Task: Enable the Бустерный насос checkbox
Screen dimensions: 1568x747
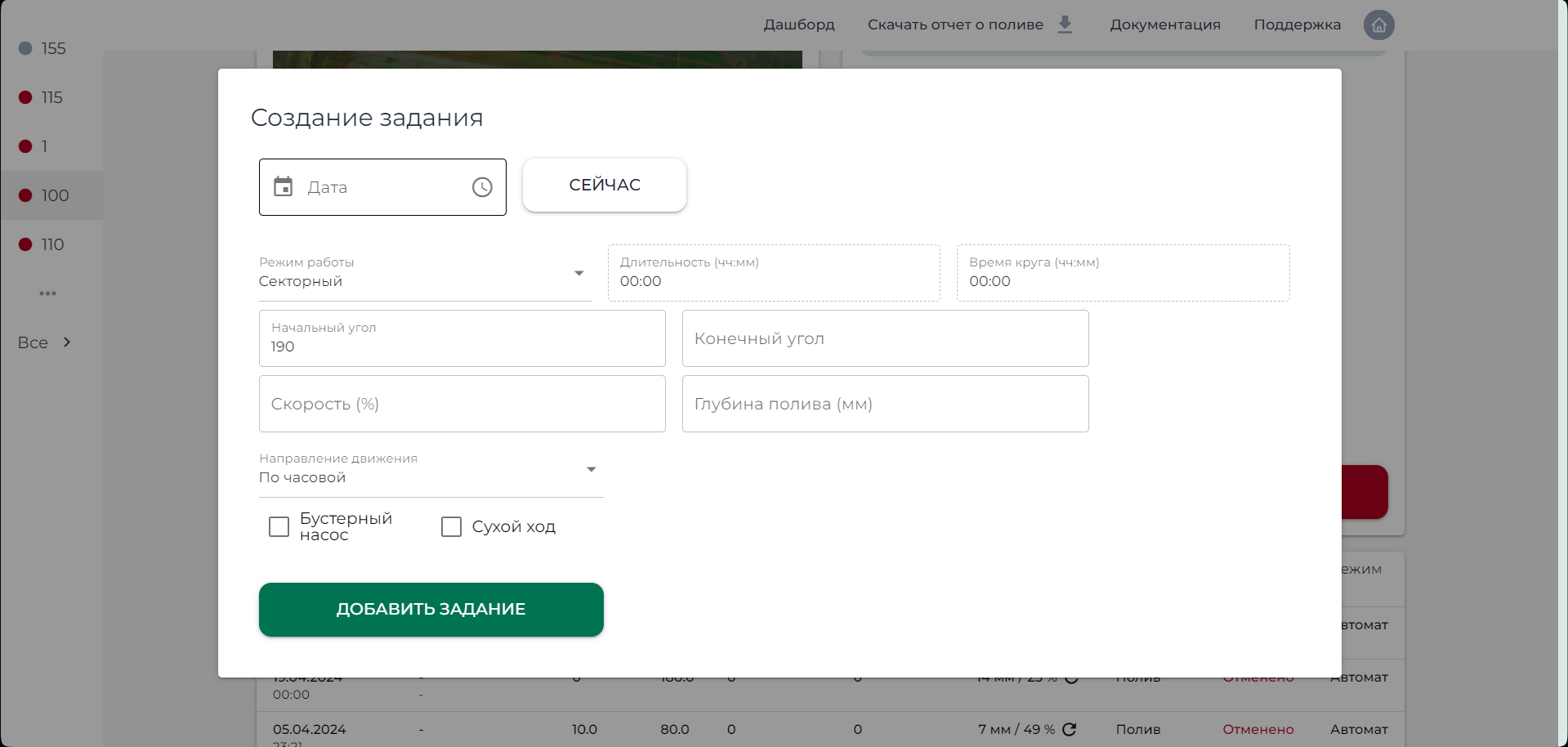Action: click(x=279, y=527)
